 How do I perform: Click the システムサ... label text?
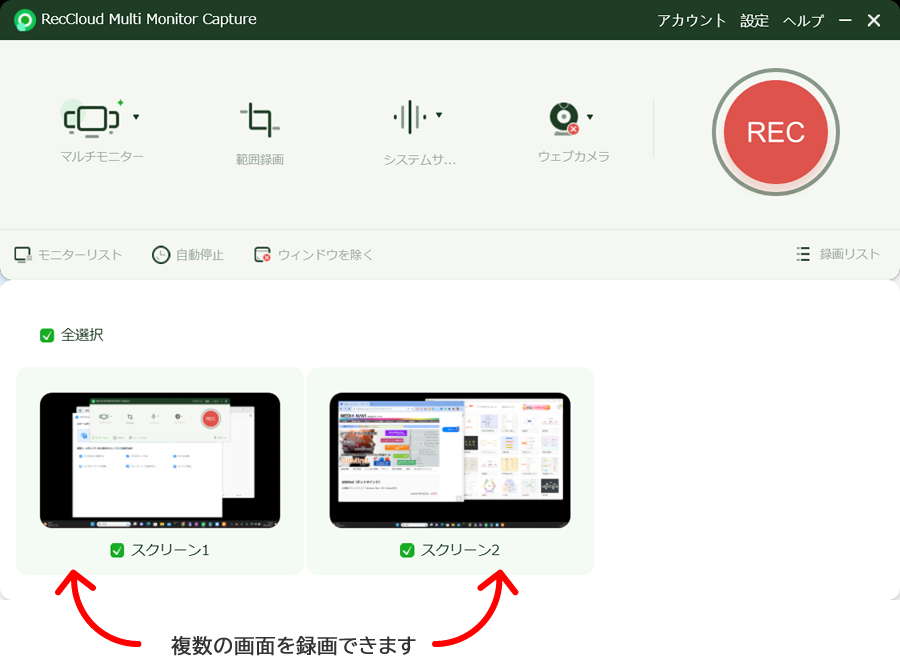tap(420, 160)
